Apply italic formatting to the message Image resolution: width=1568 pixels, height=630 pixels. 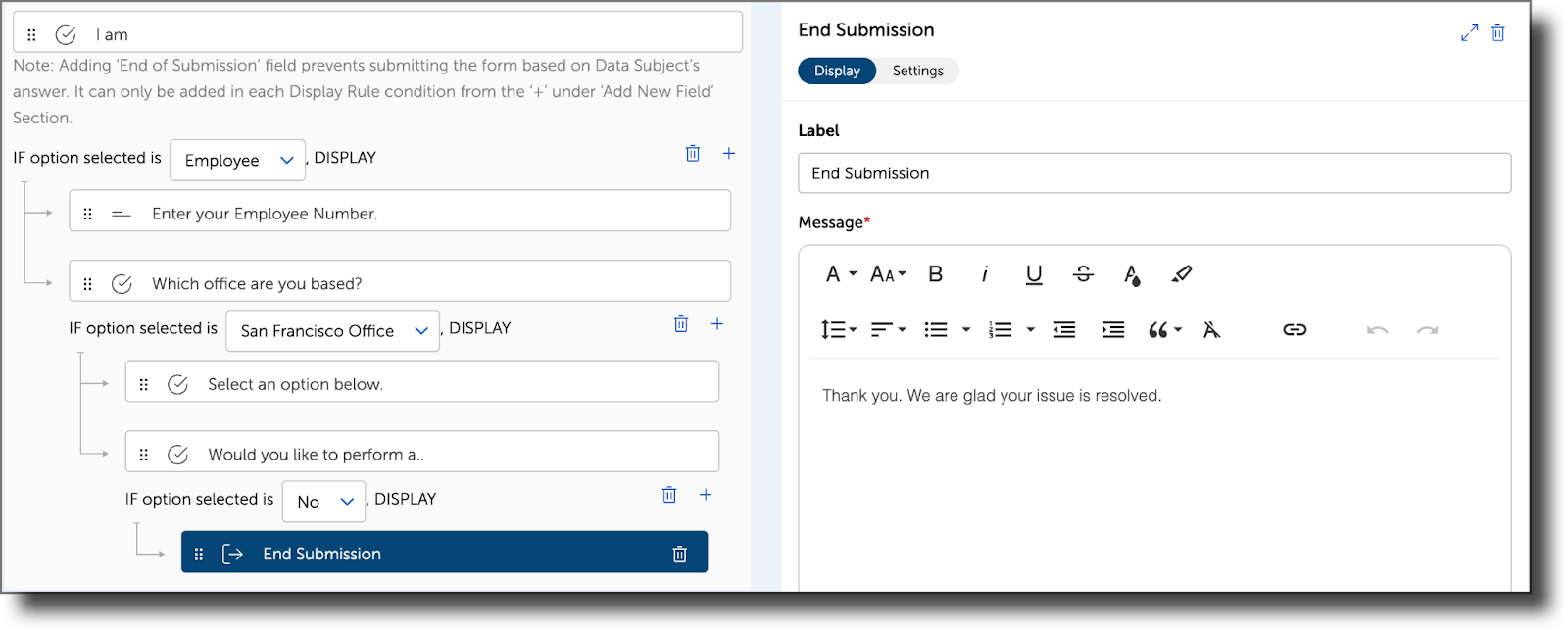click(984, 274)
